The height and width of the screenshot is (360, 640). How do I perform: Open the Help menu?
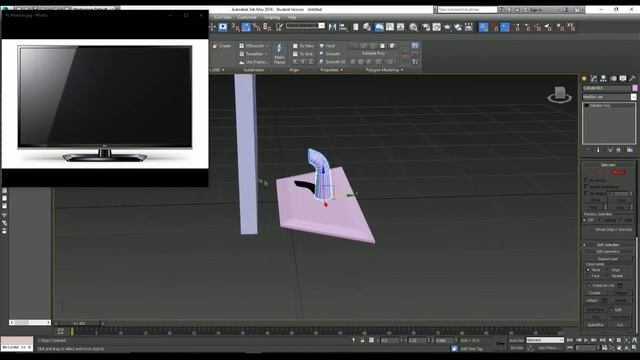[292, 18]
